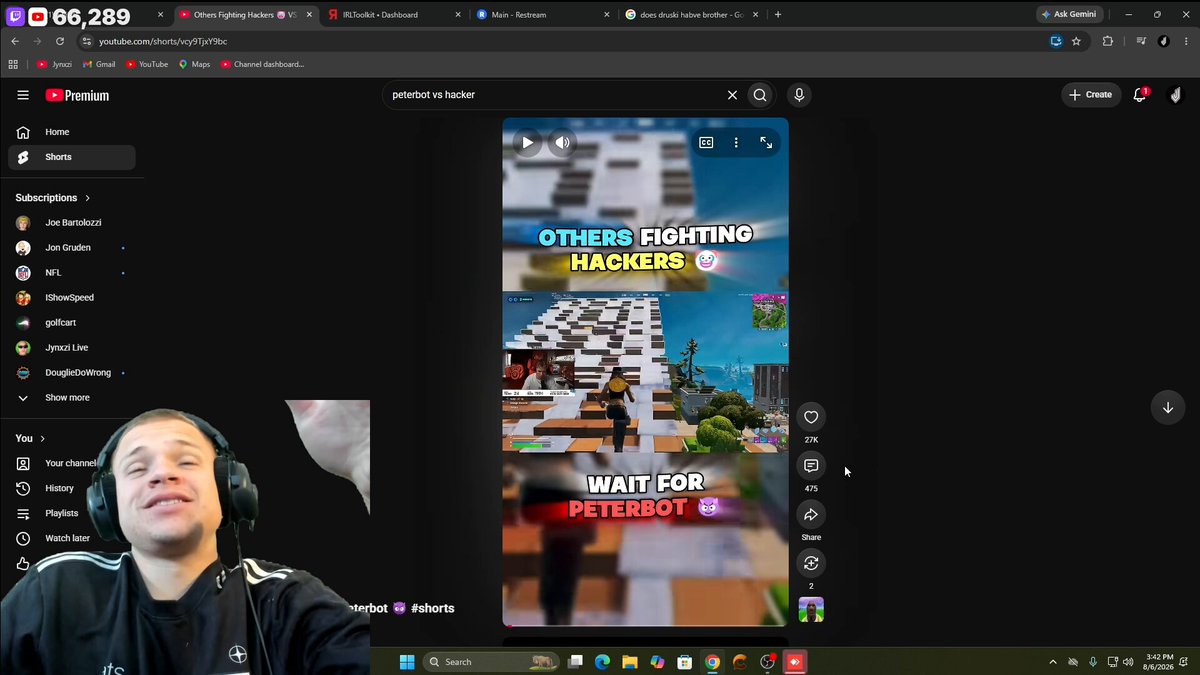
Task: Open the account avatar menu
Action: tap(1176, 95)
